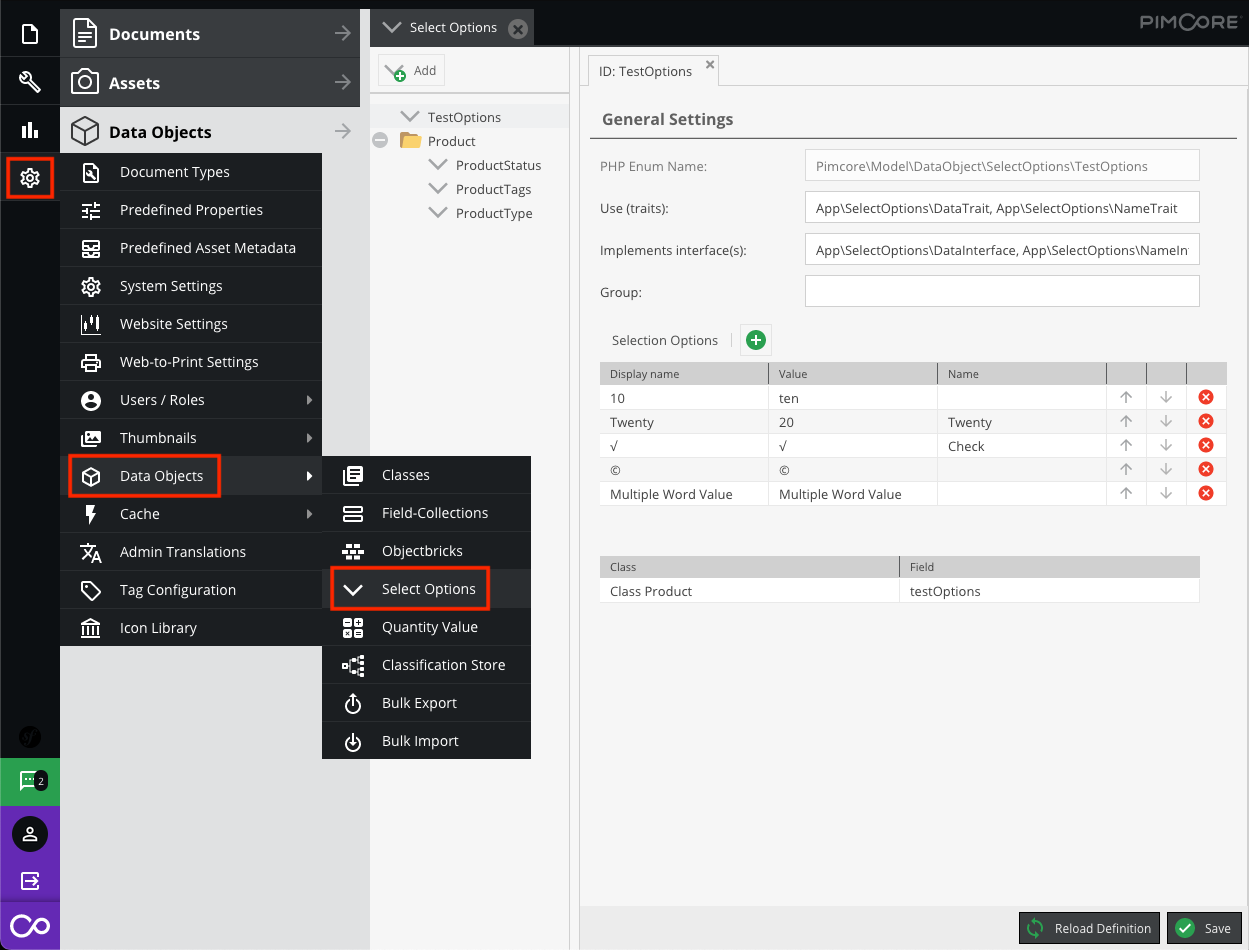Expand the Documents panel arrow

tap(343, 34)
